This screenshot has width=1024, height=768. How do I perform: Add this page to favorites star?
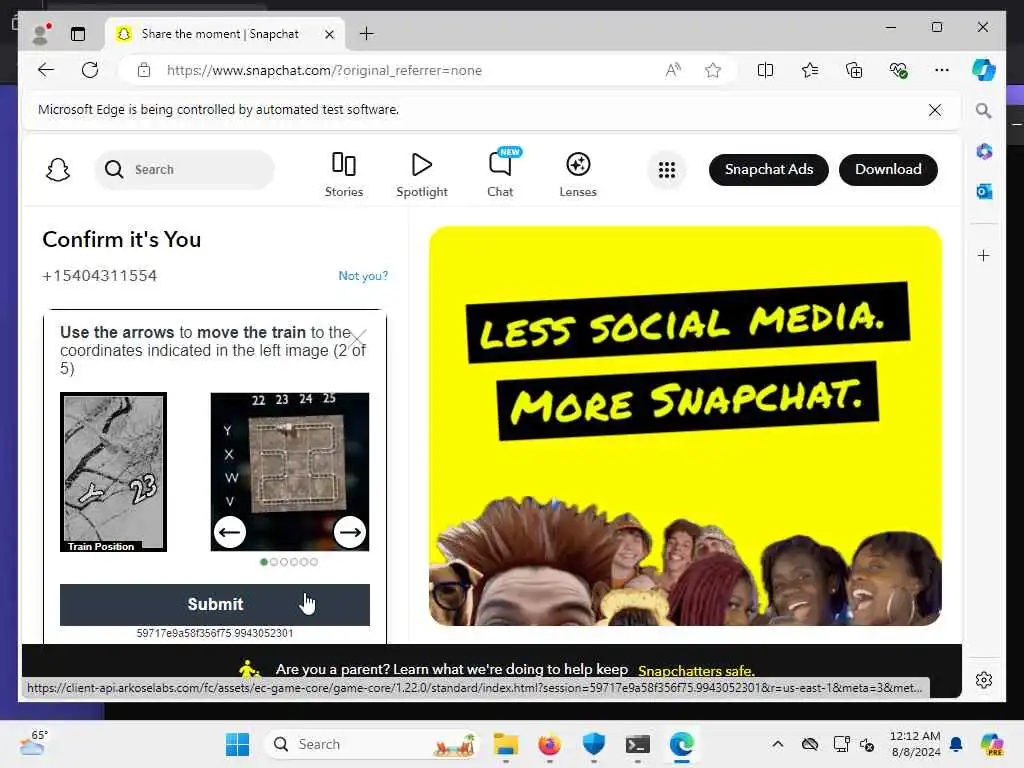713,70
